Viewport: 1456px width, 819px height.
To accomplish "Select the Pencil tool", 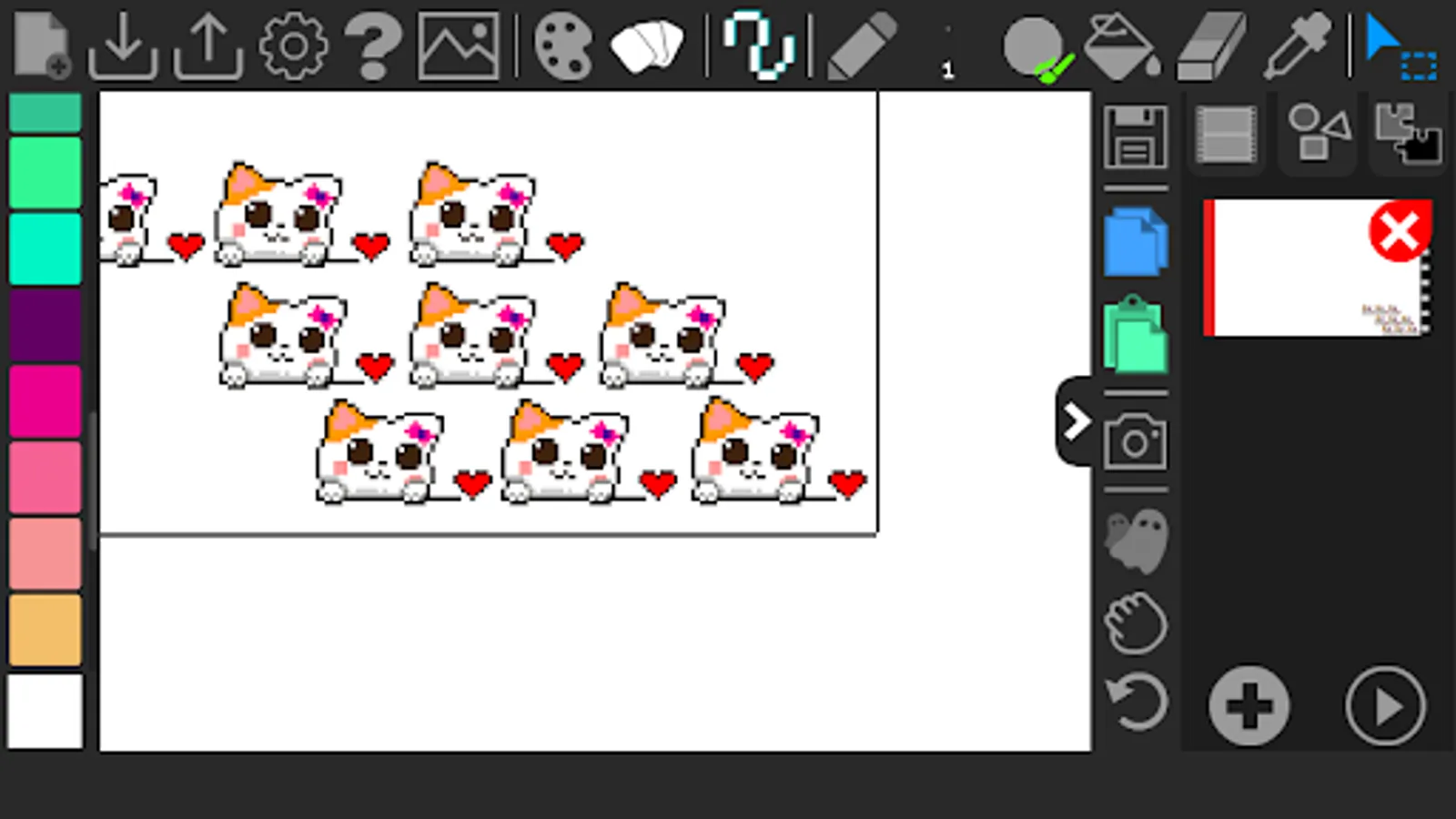I will [x=861, y=46].
